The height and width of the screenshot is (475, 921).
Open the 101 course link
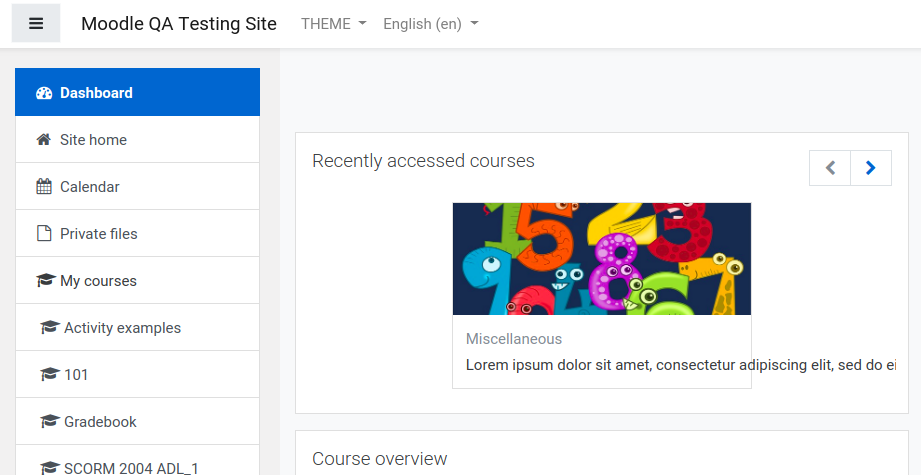(x=137, y=374)
